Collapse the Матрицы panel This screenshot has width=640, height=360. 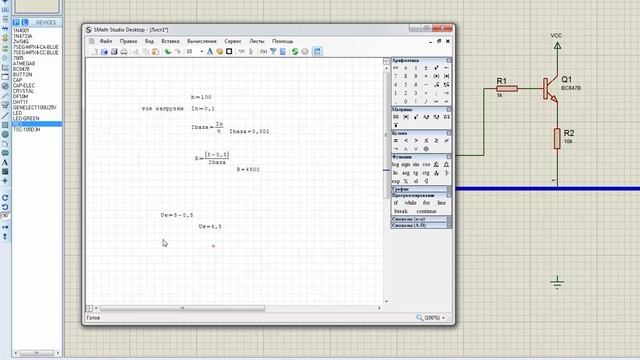click(x=449, y=109)
